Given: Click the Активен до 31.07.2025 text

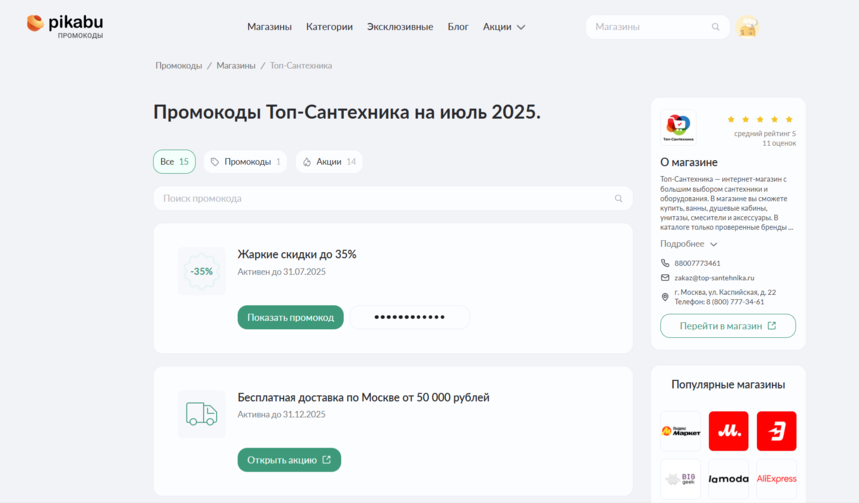Looking at the screenshot, I should pyautogui.click(x=282, y=272).
